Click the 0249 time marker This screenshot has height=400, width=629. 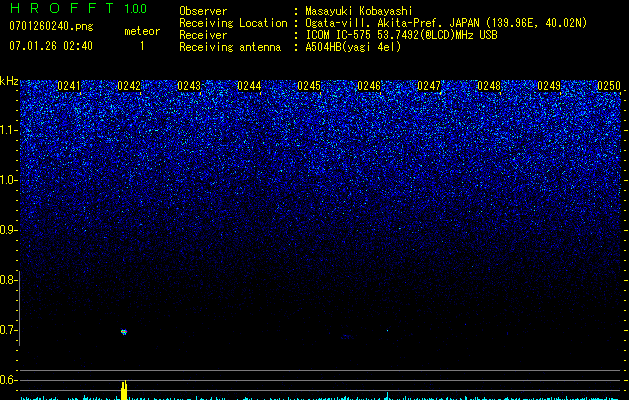coord(549,86)
